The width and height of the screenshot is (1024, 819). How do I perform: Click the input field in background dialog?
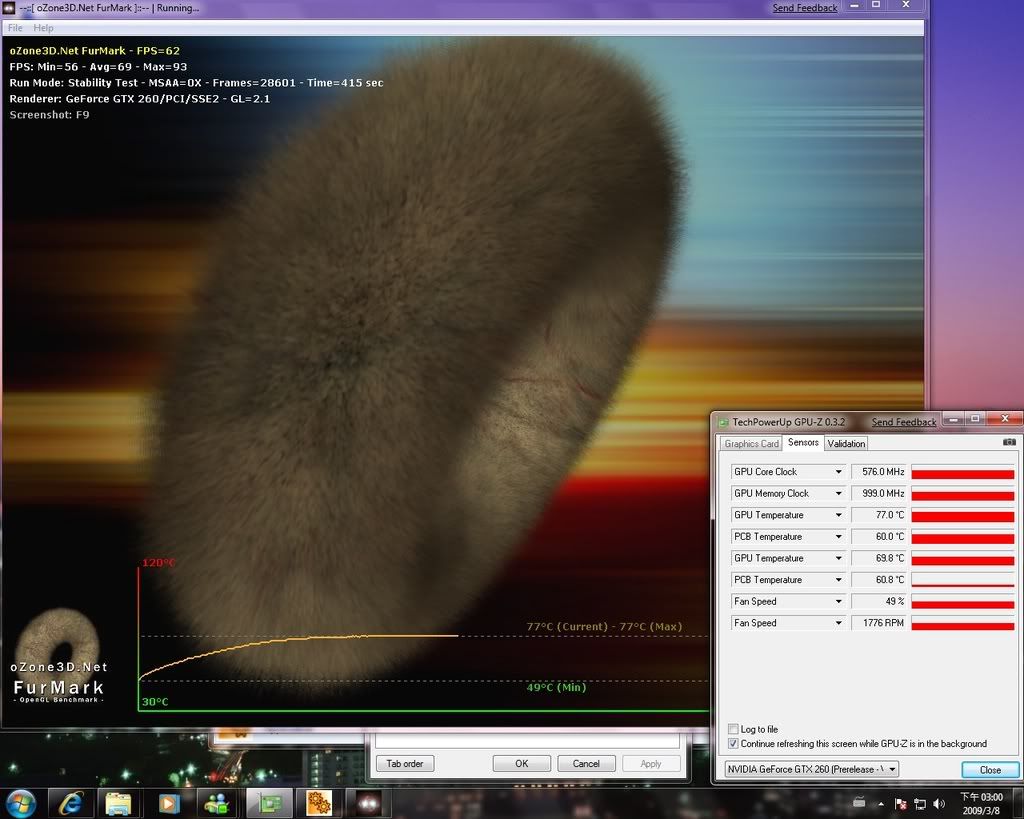(528, 741)
